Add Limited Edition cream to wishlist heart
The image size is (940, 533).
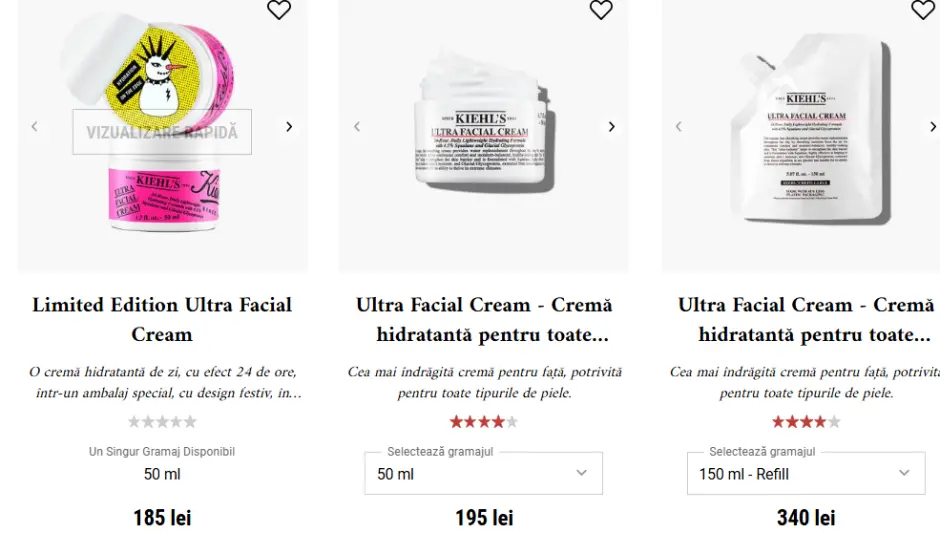coord(279,9)
